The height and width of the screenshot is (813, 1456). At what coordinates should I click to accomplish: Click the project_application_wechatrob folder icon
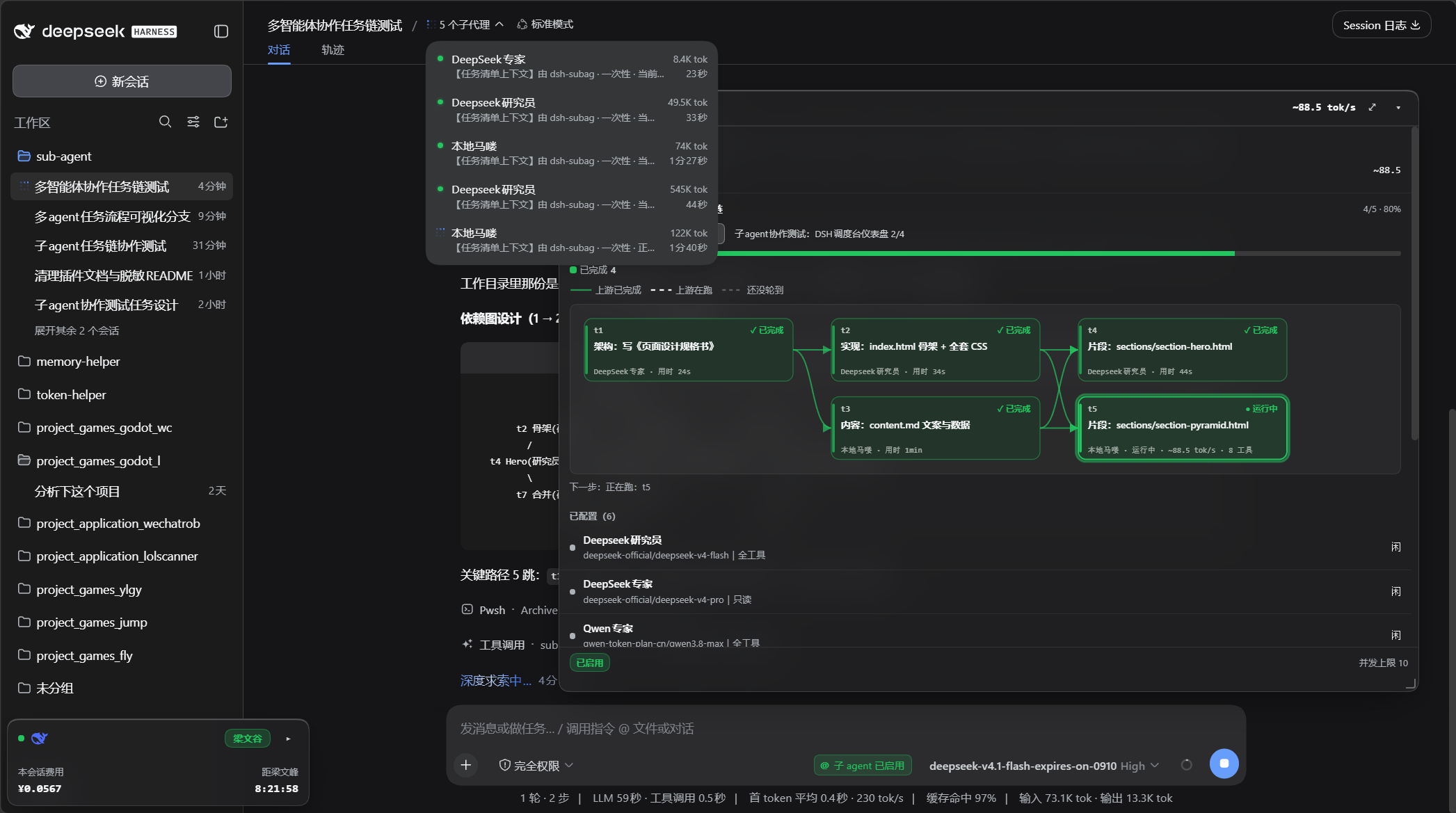[24, 523]
